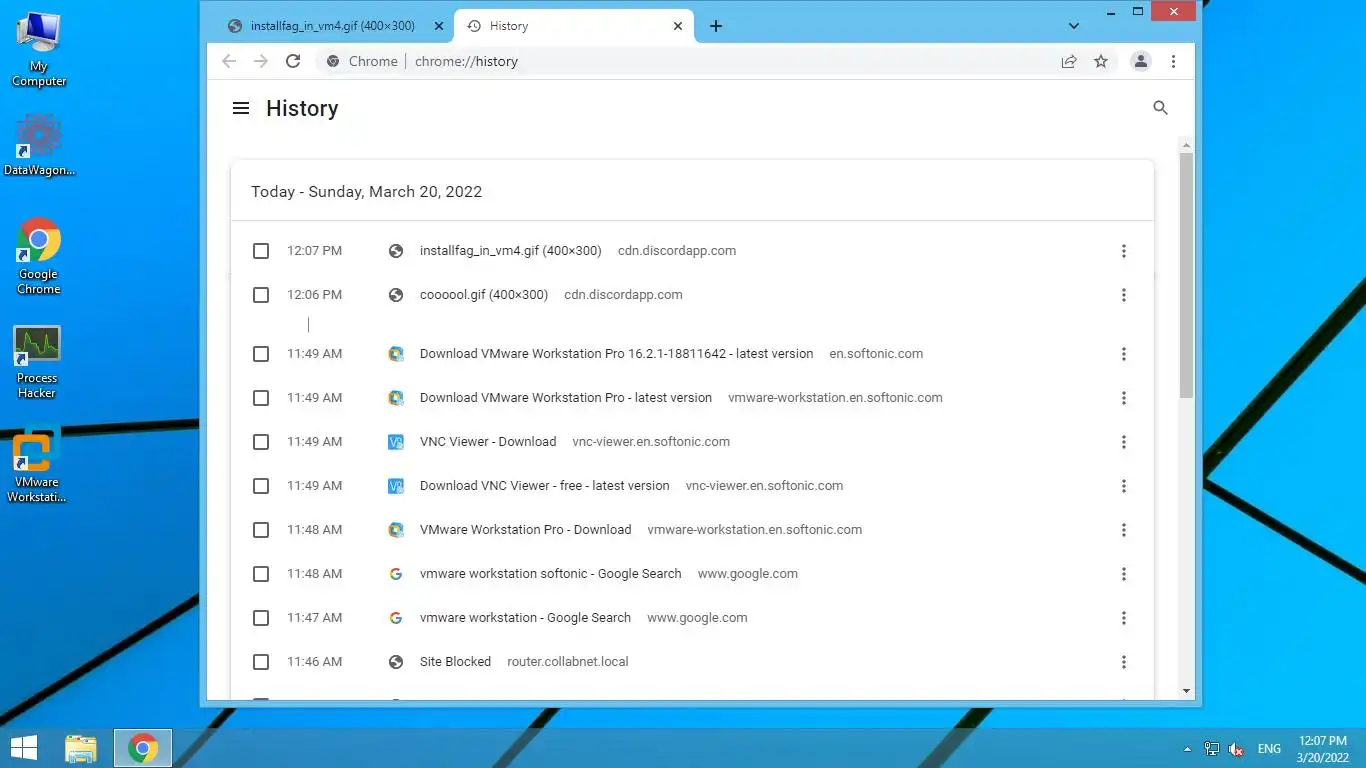Check the Site Blocked entry checkbox
The image size is (1366, 768).
(261, 662)
